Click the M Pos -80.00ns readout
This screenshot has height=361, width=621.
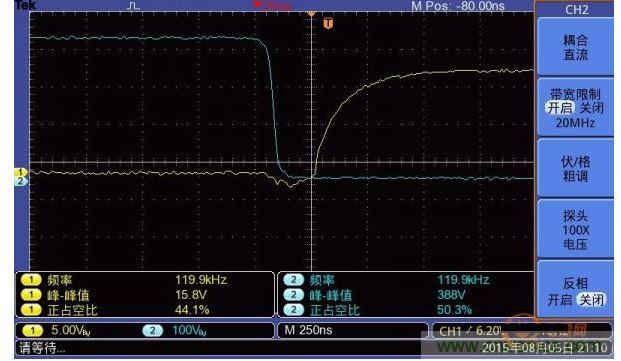458,6
